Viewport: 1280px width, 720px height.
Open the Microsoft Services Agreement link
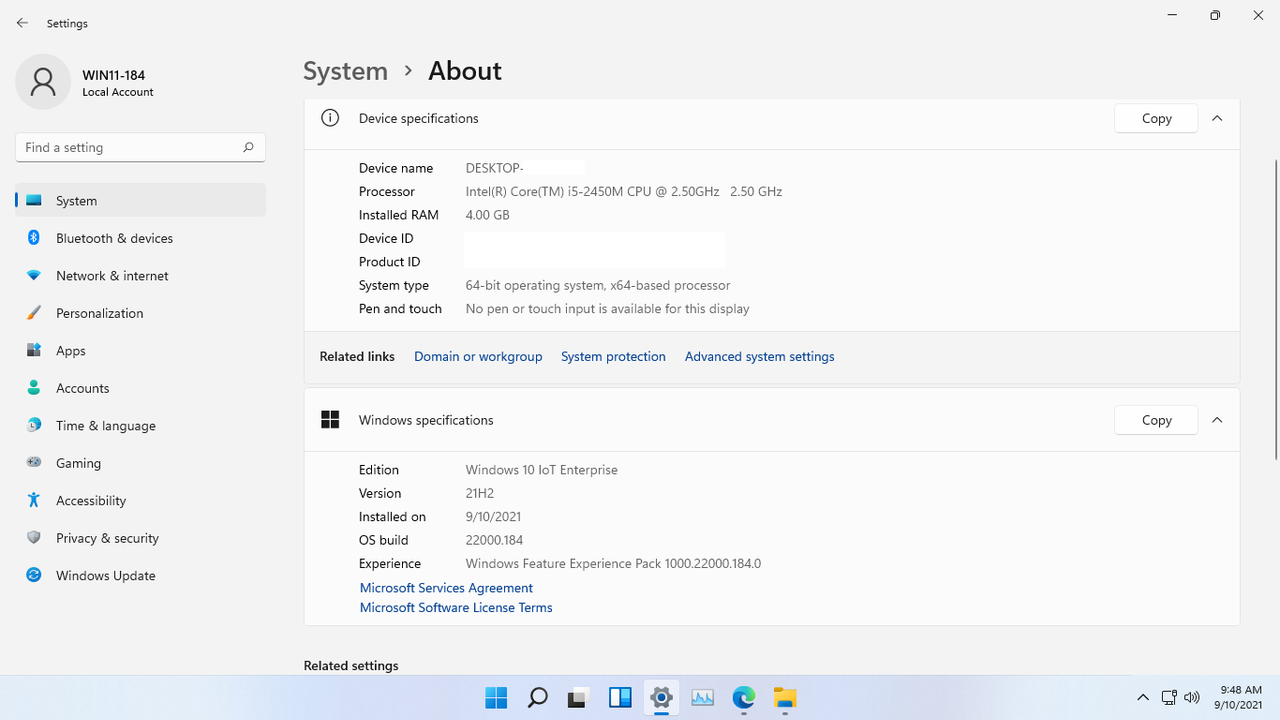(446, 588)
